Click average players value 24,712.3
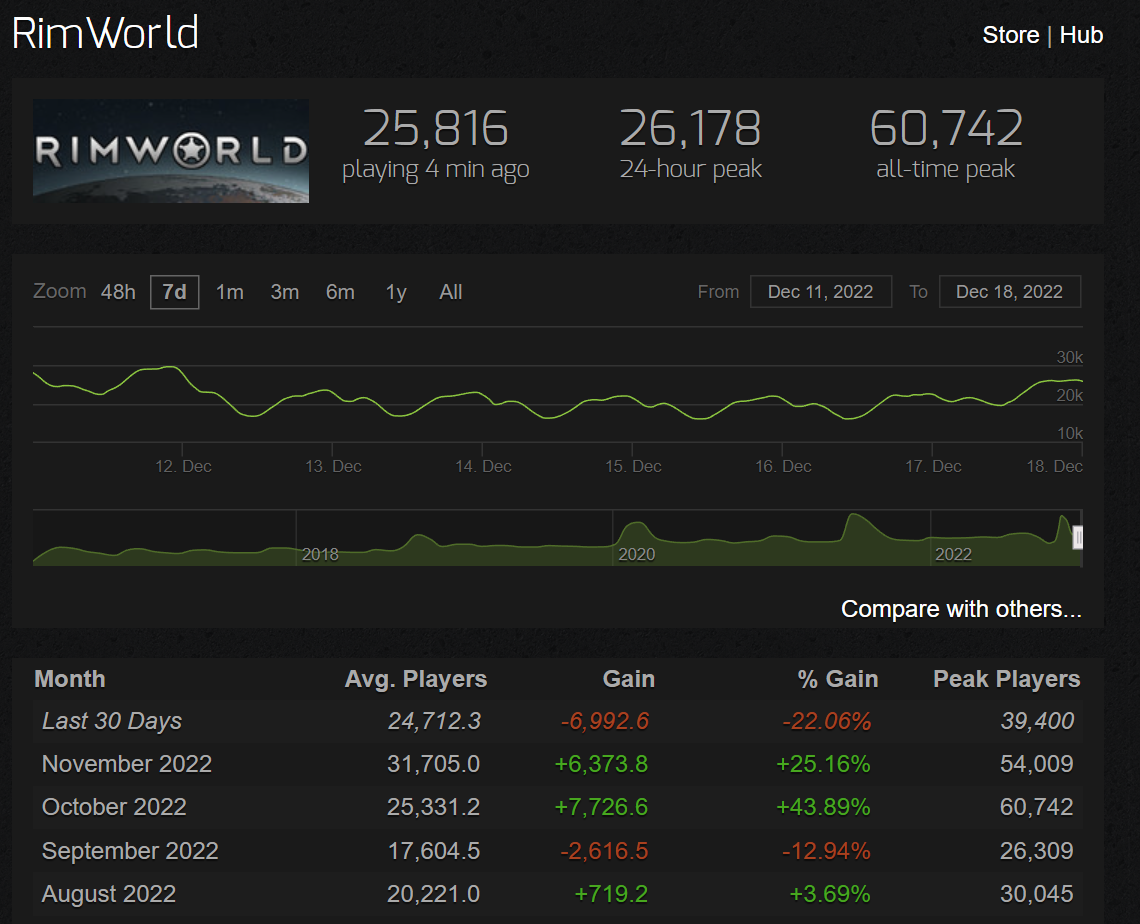The image size is (1140, 924). pyautogui.click(x=434, y=721)
